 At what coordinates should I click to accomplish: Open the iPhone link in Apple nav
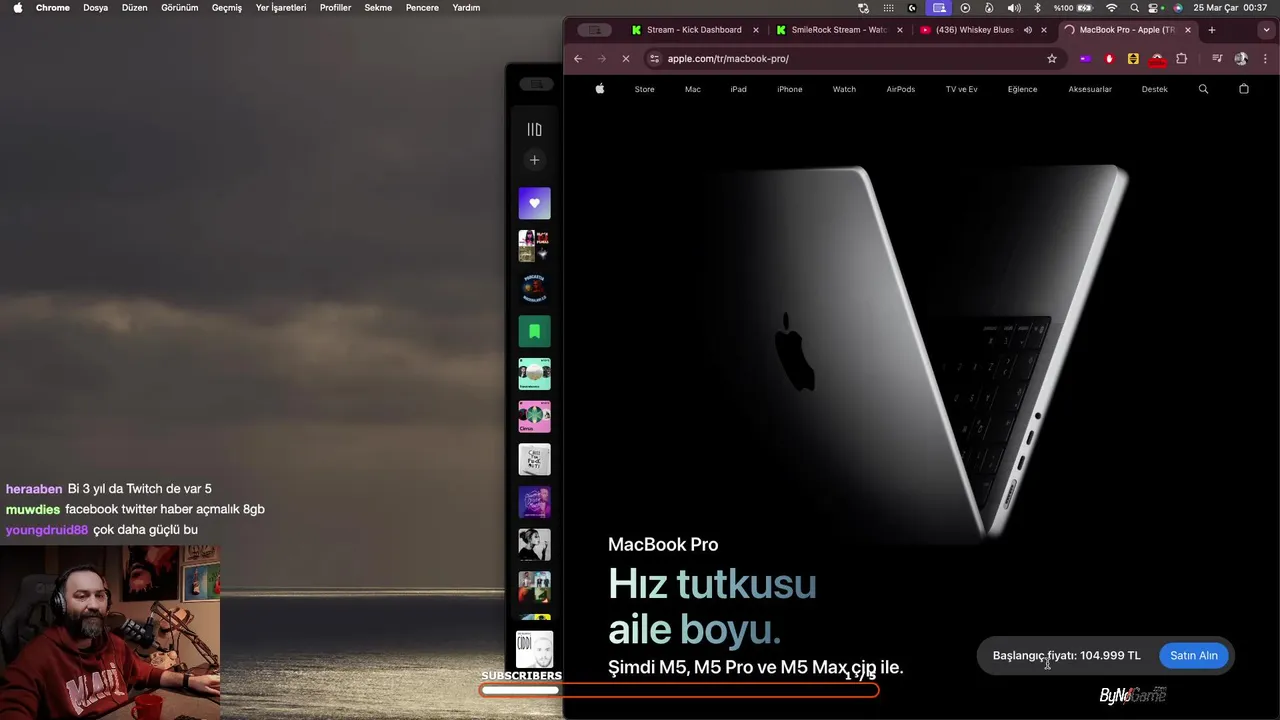[x=790, y=89]
